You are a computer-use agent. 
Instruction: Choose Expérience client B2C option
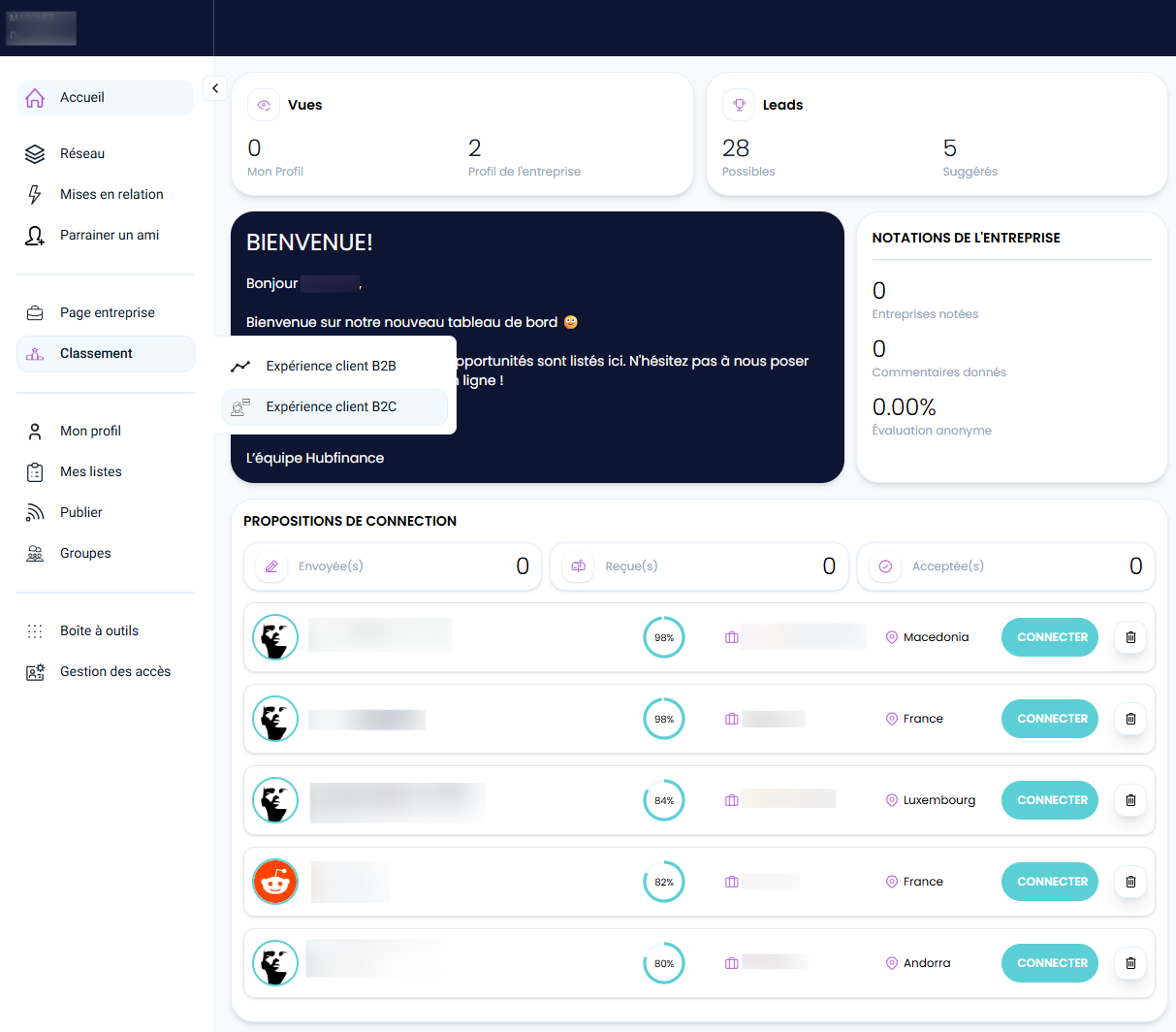click(331, 407)
